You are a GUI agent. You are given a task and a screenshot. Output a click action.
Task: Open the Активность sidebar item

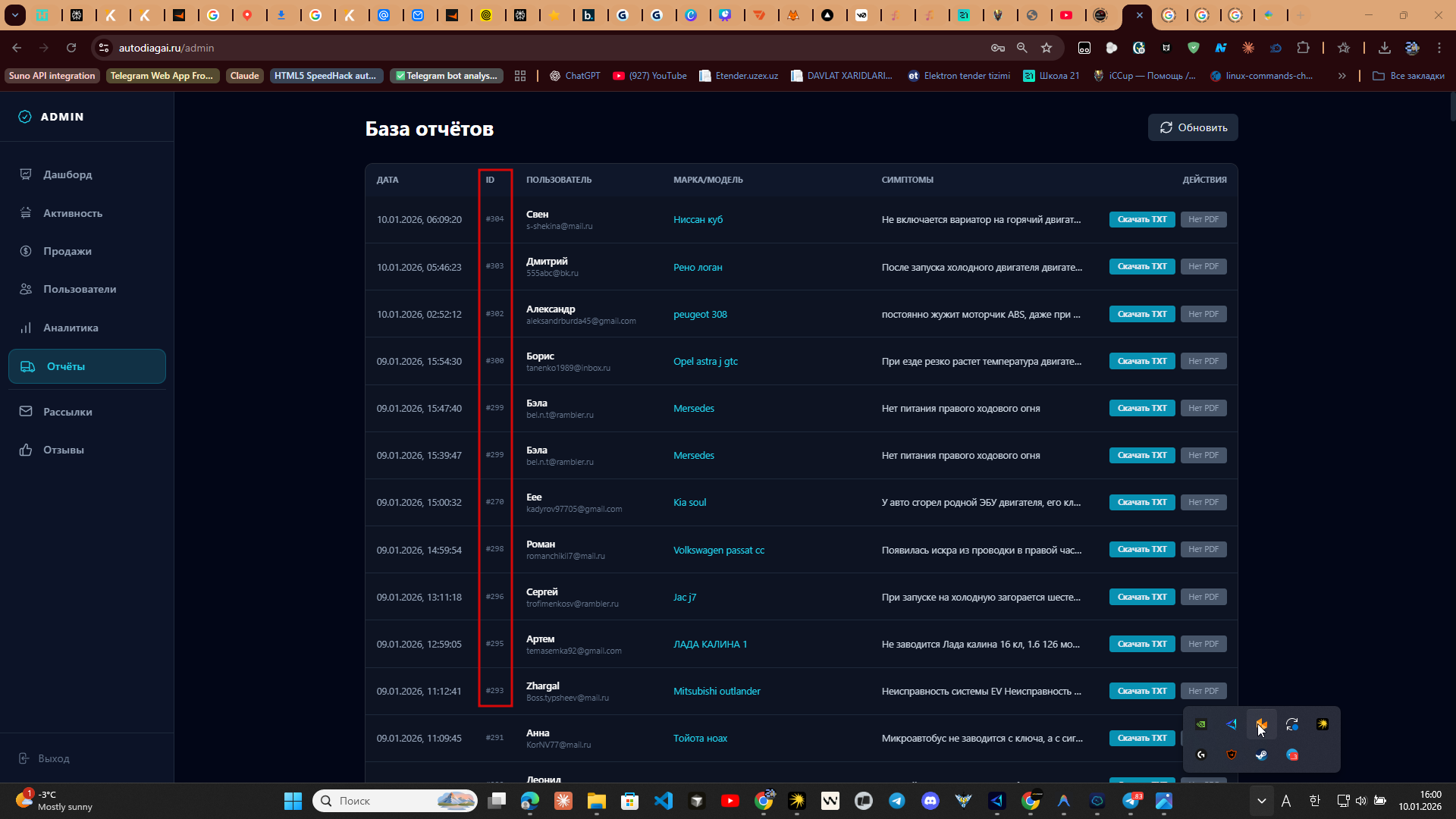(72, 213)
